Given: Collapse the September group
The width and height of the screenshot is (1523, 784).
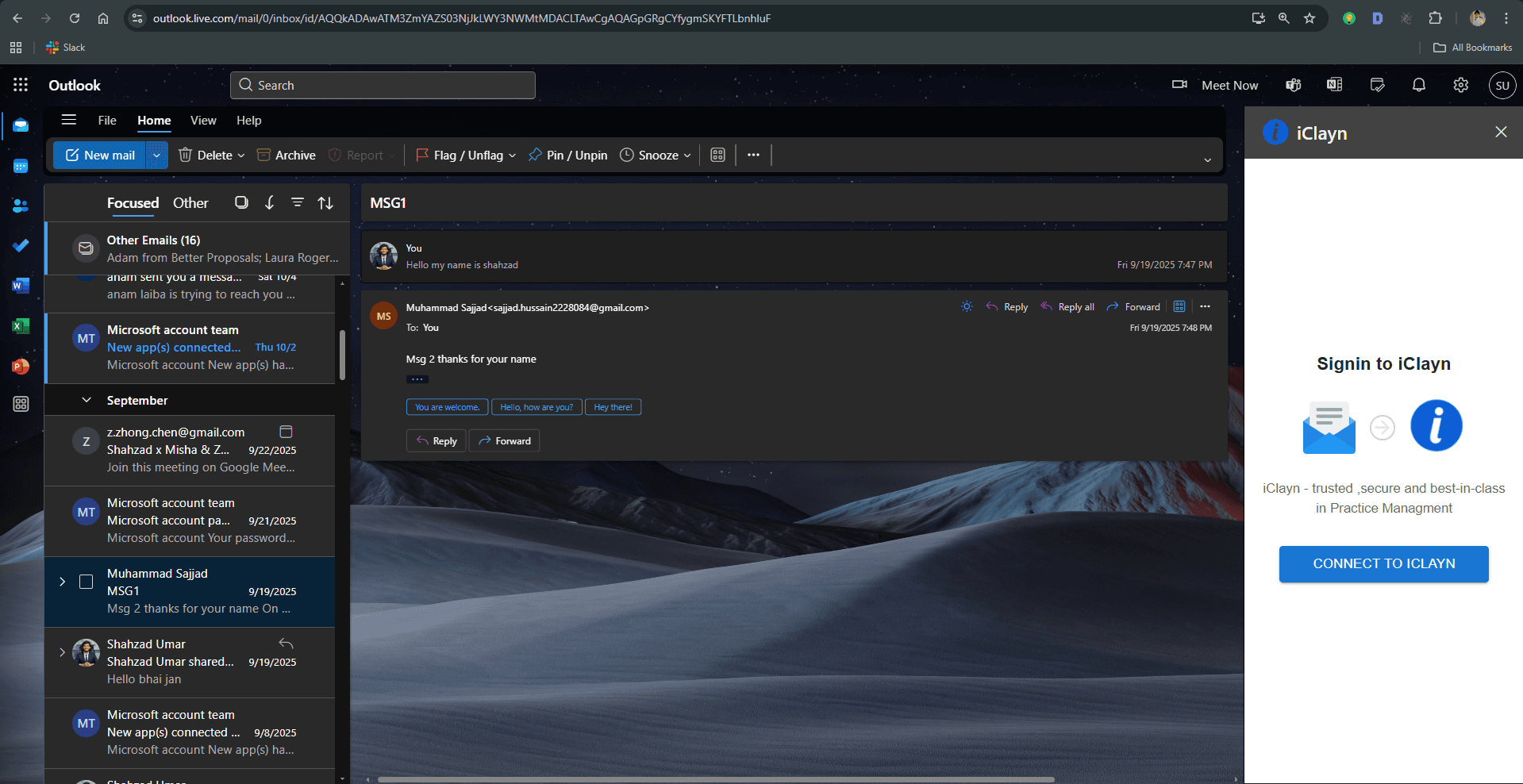Looking at the screenshot, I should [87, 400].
